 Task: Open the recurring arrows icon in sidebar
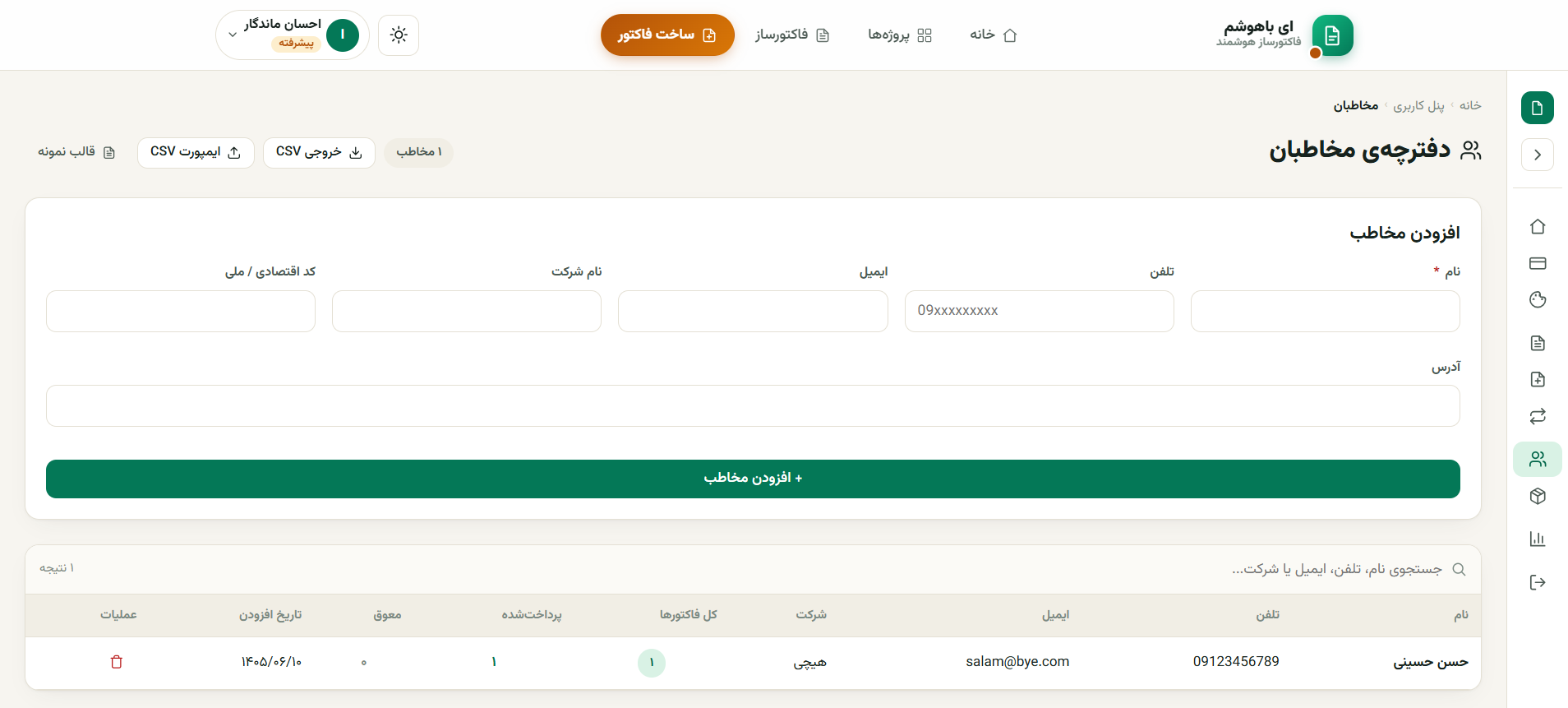click(1537, 416)
